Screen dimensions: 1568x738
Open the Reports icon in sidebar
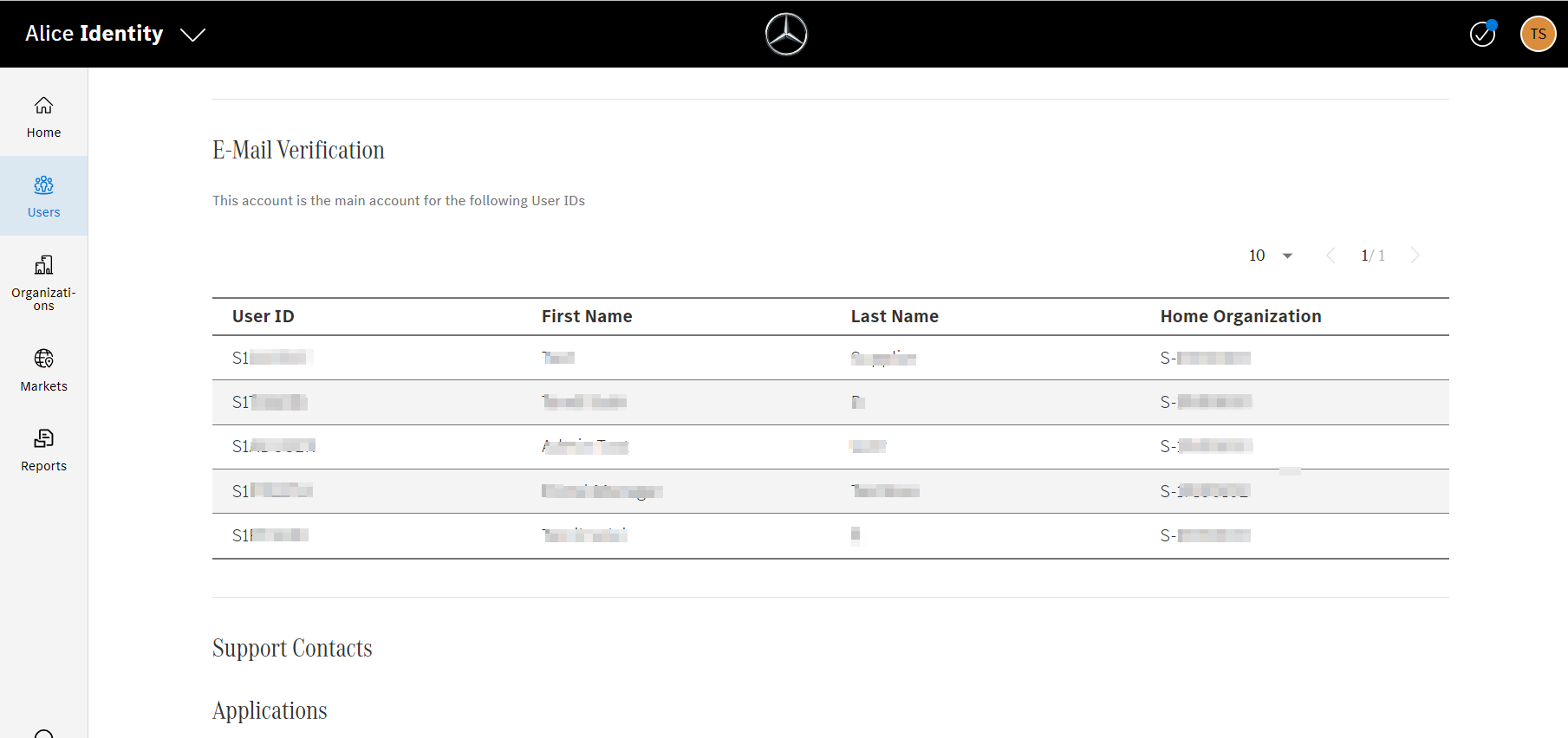pyautogui.click(x=43, y=438)
